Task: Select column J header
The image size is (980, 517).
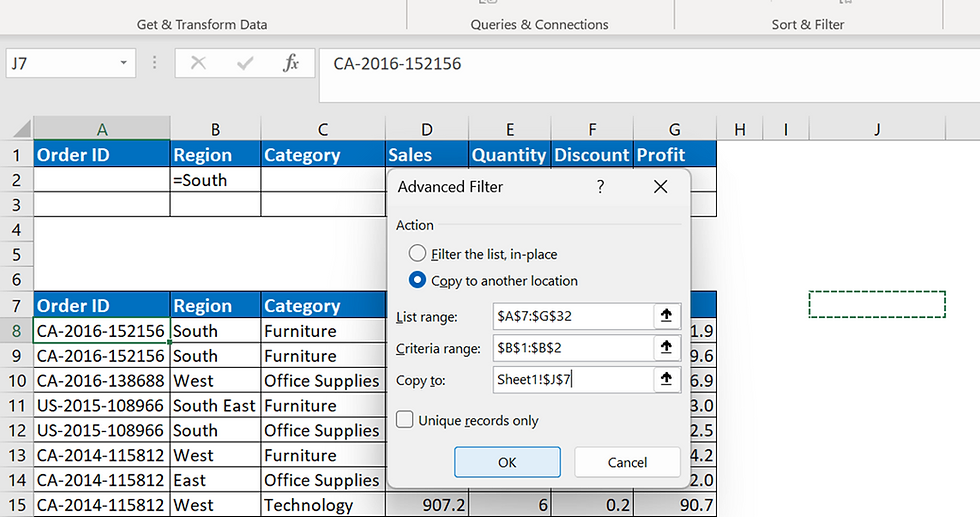Action: [x=876, y=129]
